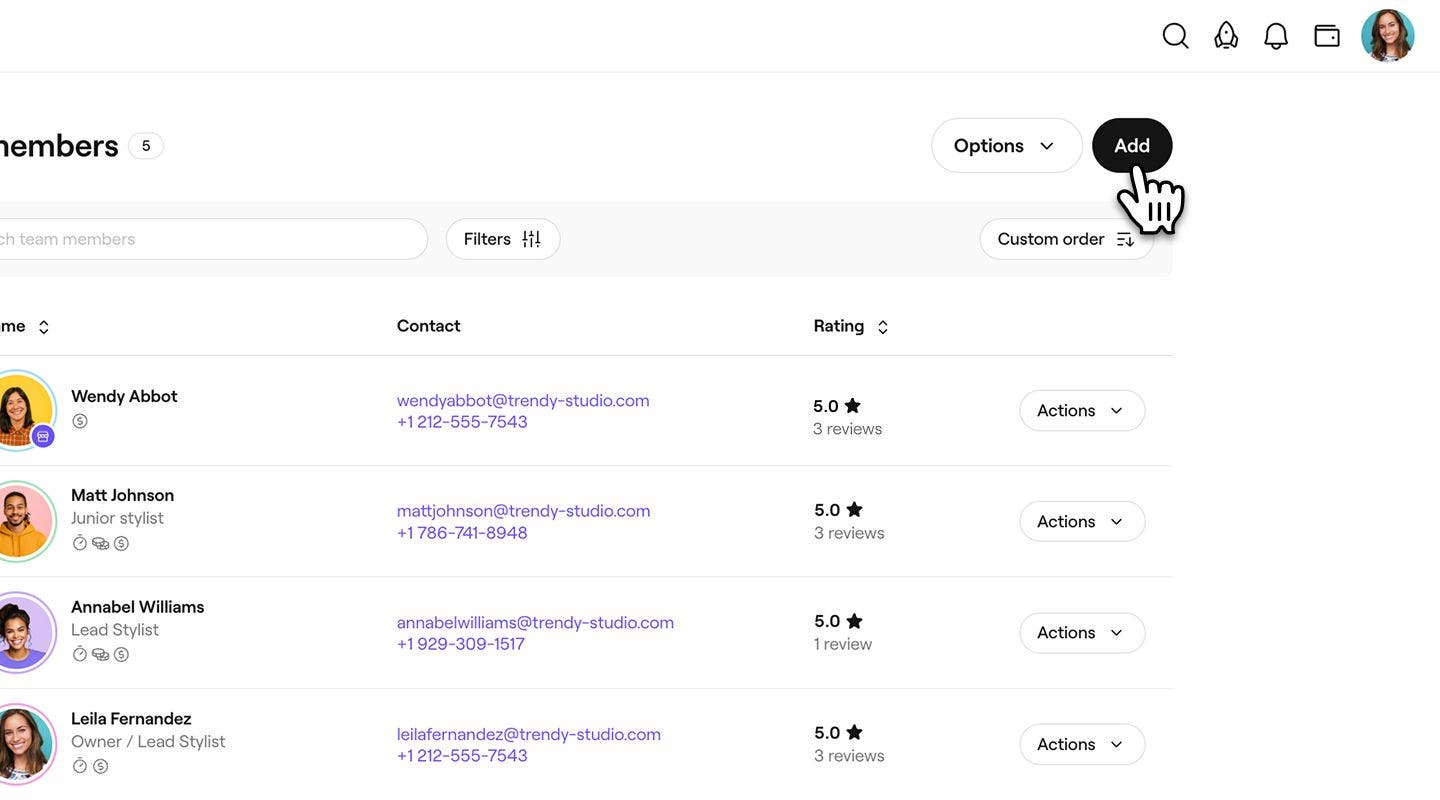The image size is (1440, 800).
Task: Open Actions menu for Annabel Williams
Action: coord(1081,633)
